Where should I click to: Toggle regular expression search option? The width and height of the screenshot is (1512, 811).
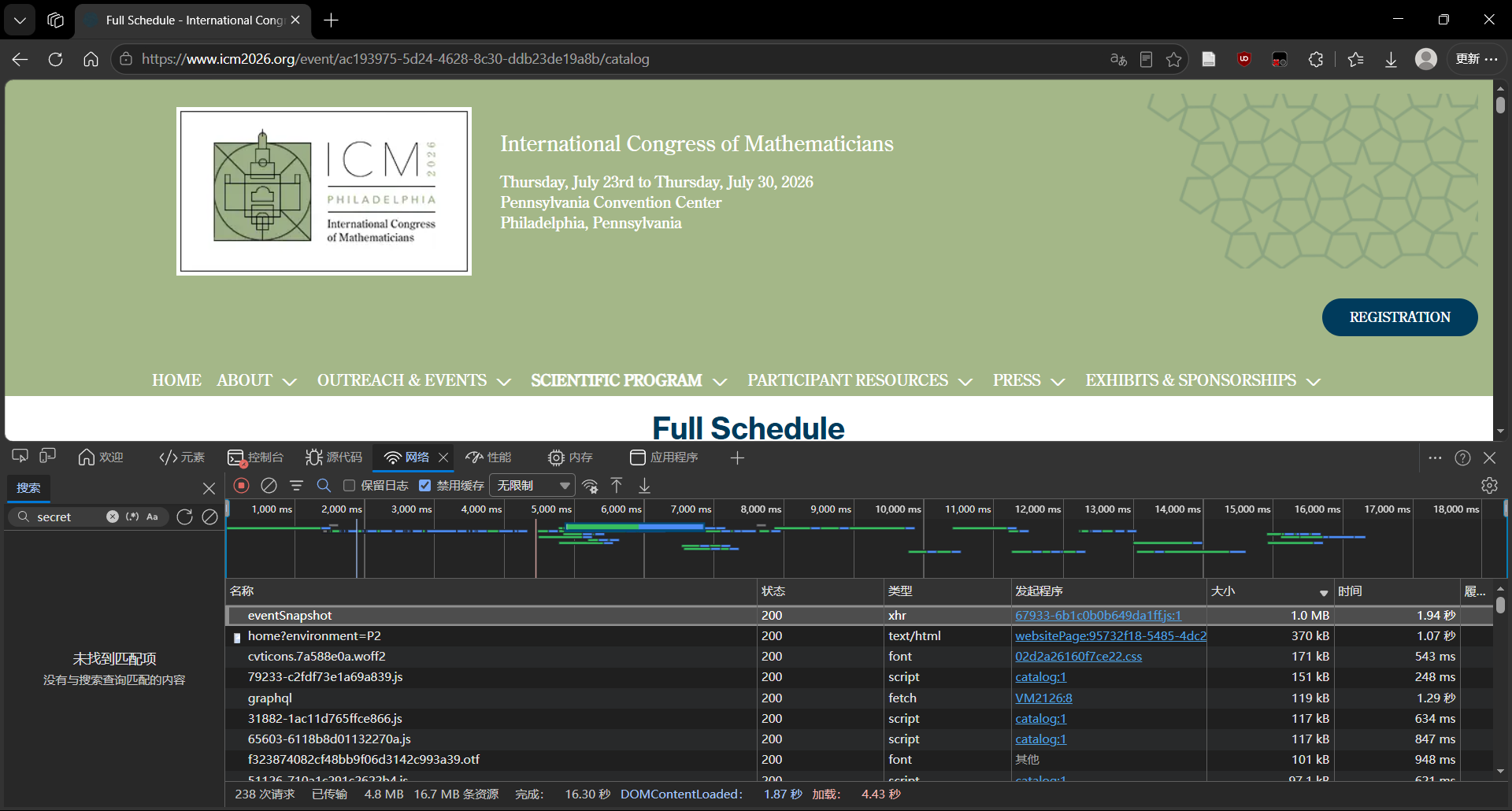pos(132,517)
